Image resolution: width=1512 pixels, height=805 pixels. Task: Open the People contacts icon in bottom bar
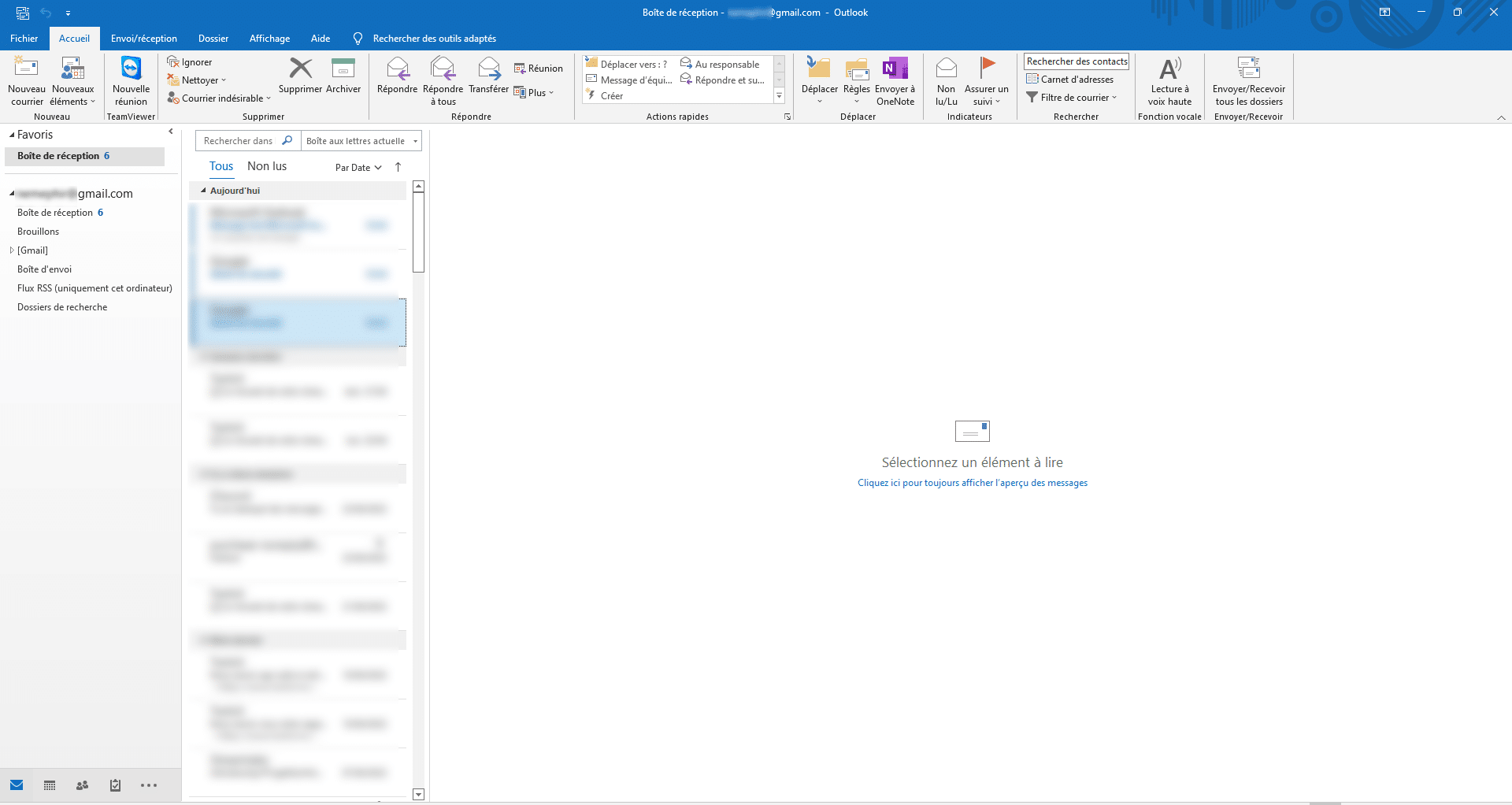click(82, 785)
